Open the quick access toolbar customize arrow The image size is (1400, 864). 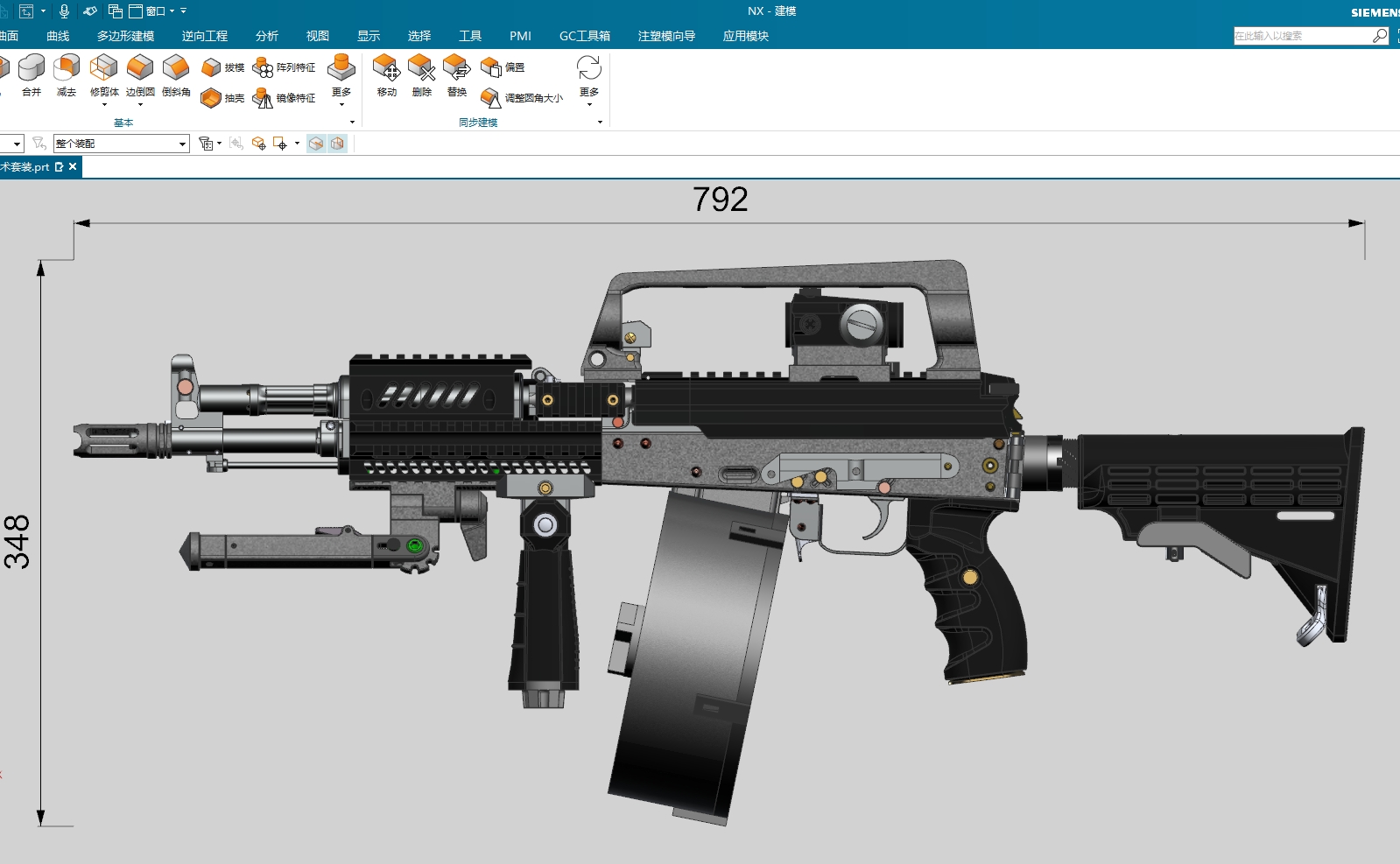(184, 11)
